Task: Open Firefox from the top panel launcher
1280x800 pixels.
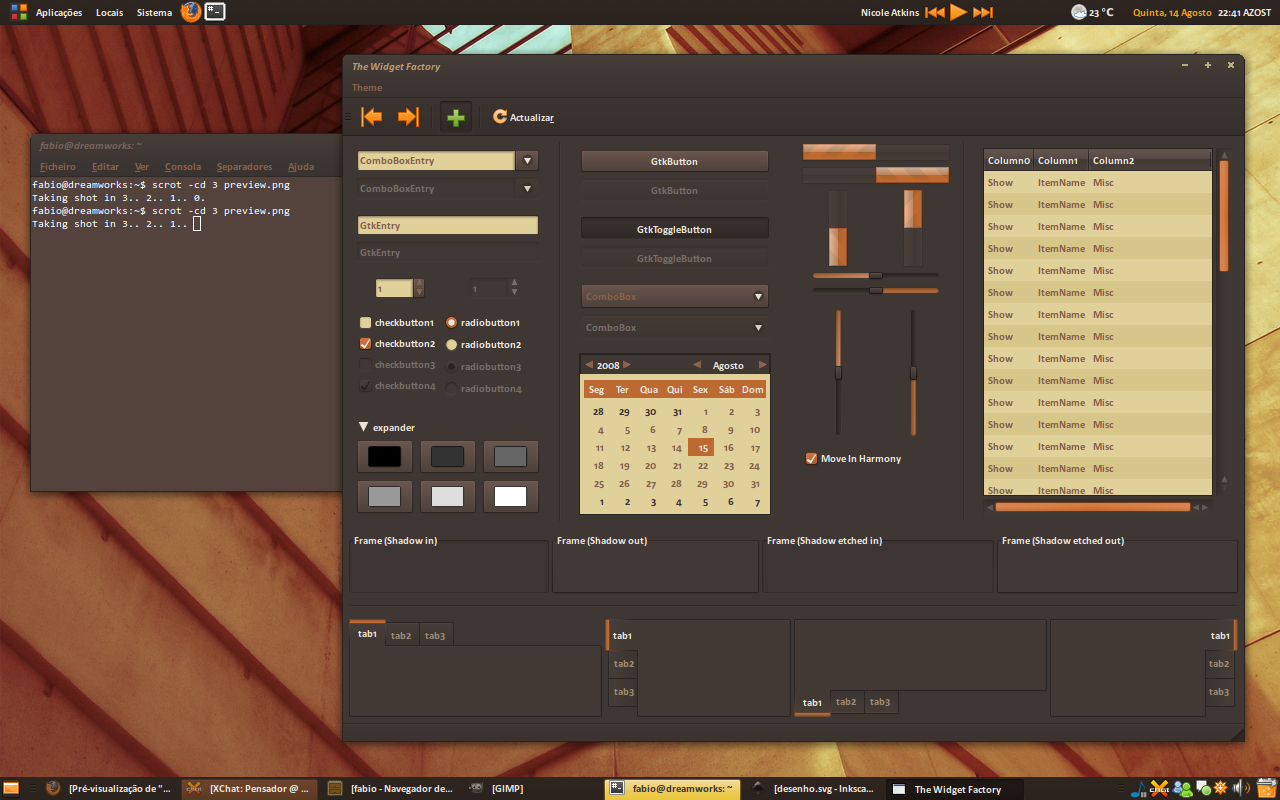Action: [x=190, y=12]
